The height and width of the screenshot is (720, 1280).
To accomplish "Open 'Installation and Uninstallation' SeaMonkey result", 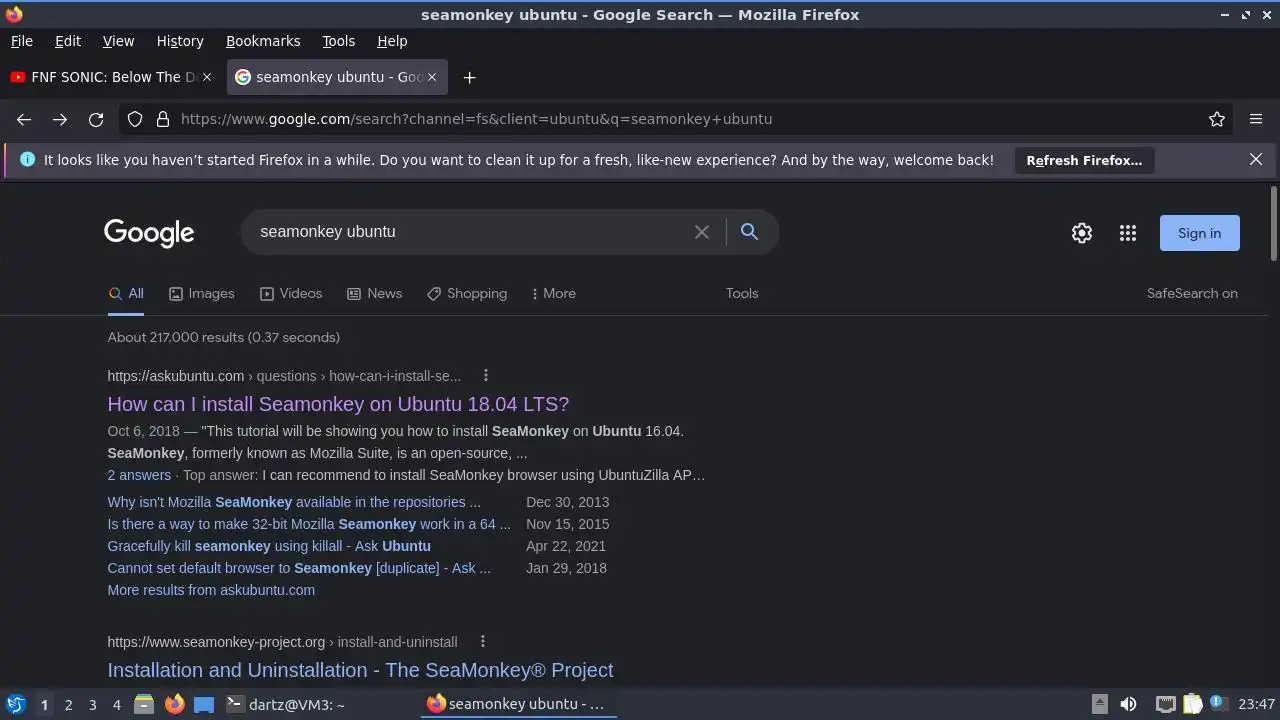I will pos(360,670).
